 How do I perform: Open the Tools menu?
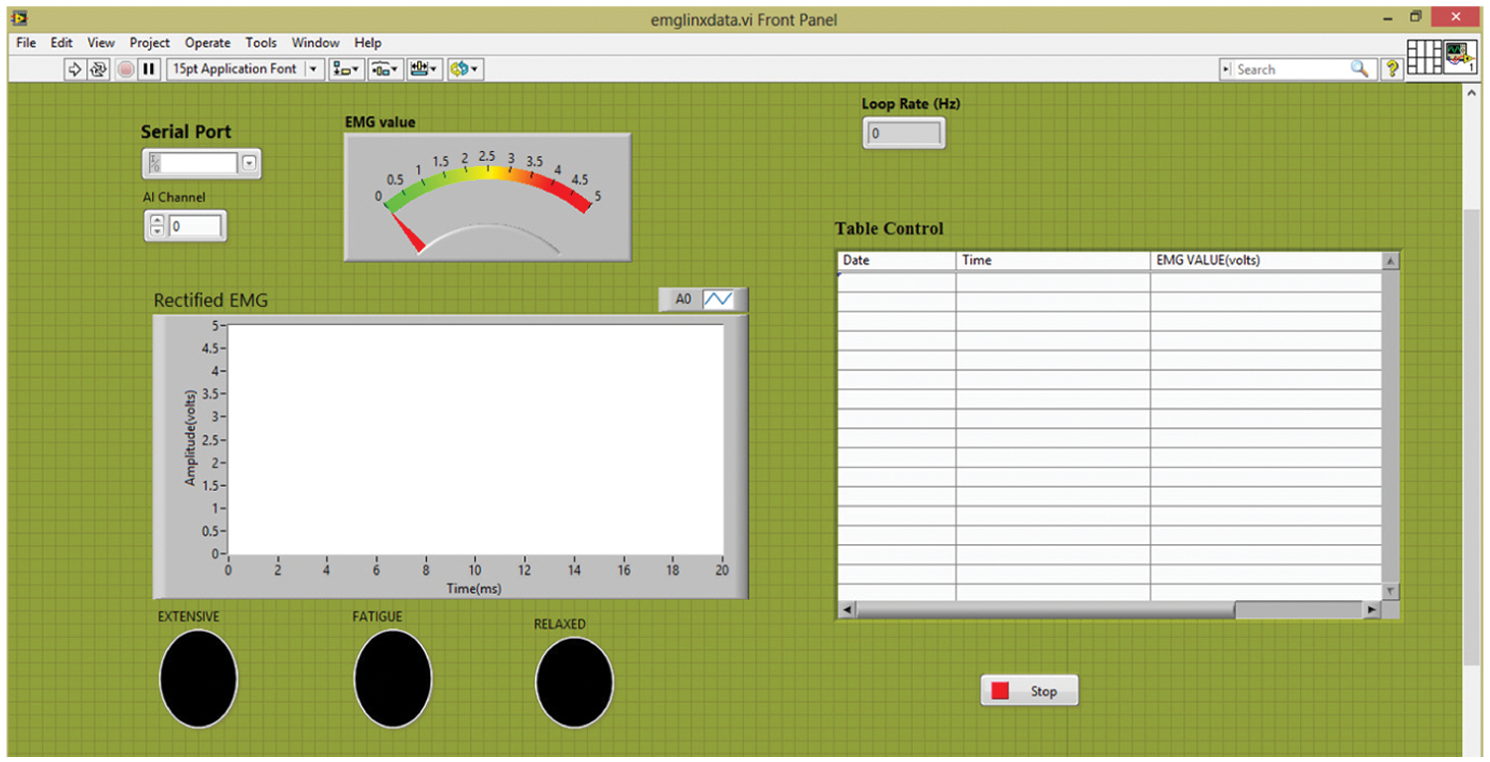pyautogui.click(x=261, y=43)
